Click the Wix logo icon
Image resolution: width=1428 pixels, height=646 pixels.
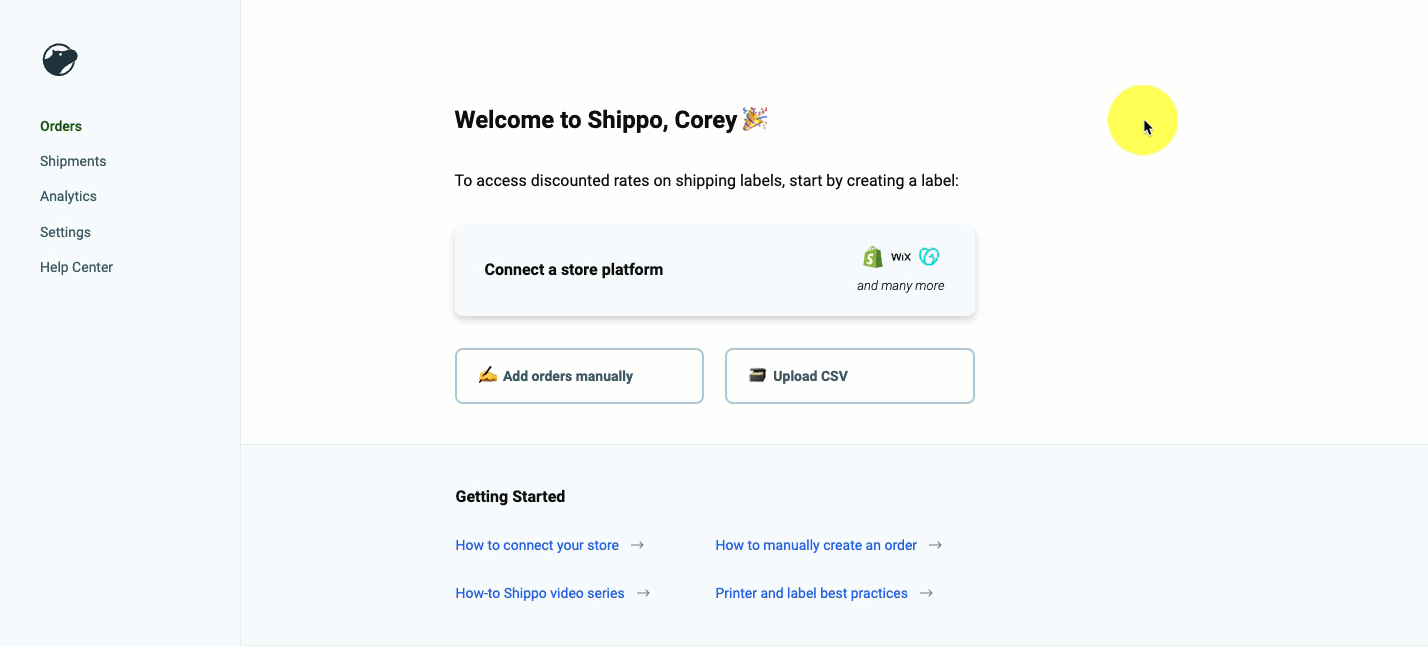[x=901, y=257]
